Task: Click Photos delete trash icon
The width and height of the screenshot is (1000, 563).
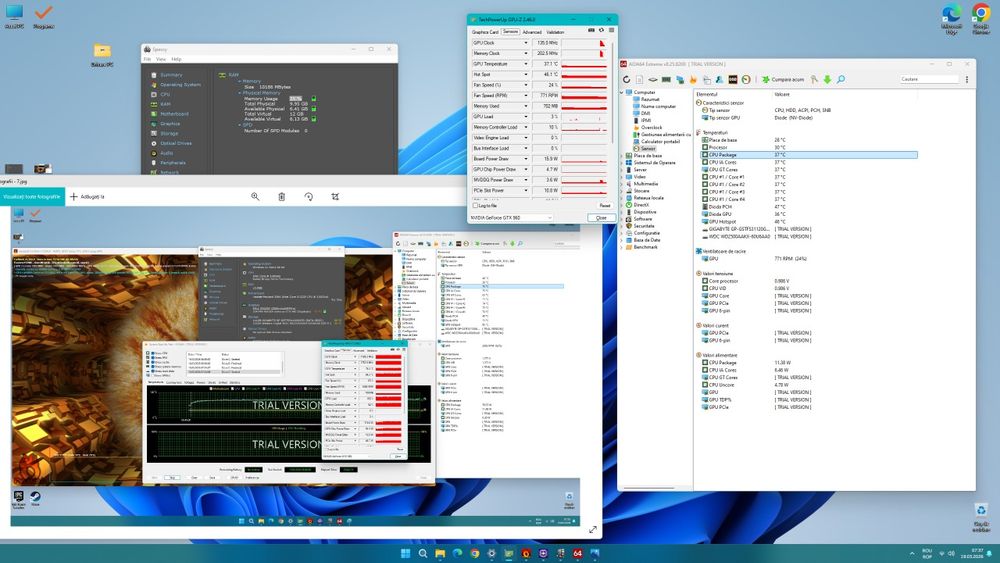Action: (x=282, y=196)
